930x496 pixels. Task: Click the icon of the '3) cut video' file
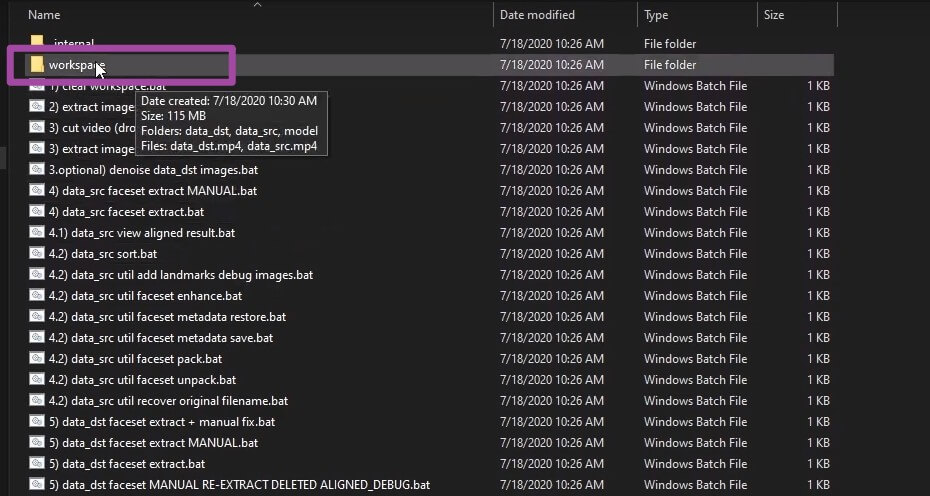[x=37, y=128]
